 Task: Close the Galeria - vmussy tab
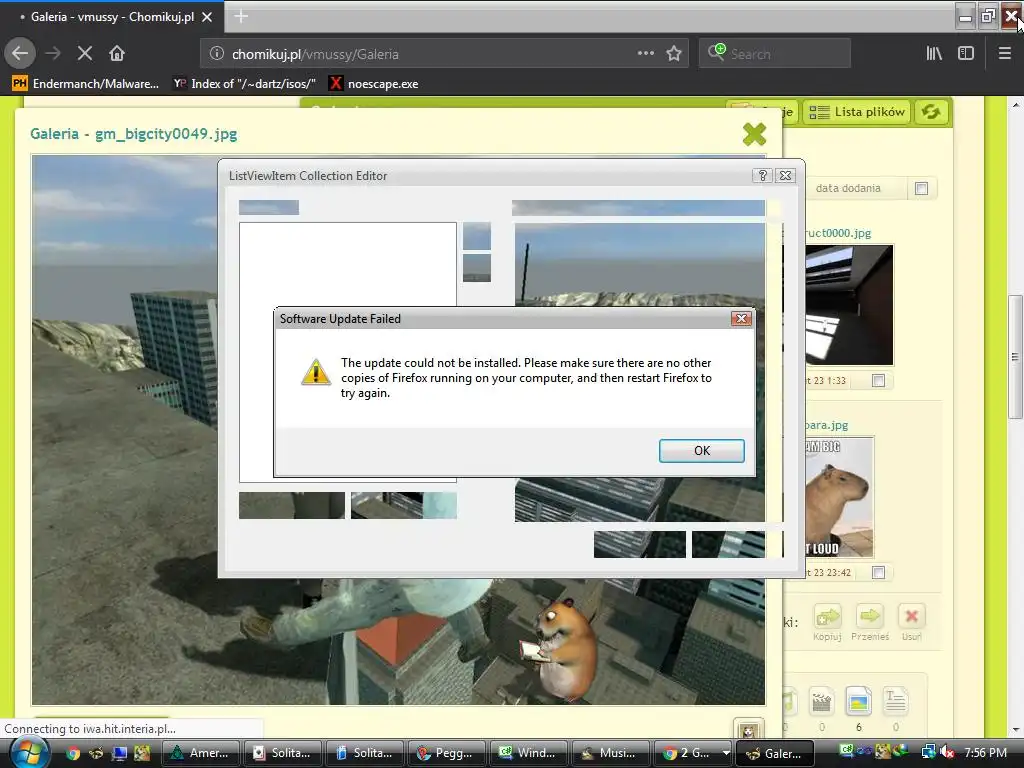(207, 17)
